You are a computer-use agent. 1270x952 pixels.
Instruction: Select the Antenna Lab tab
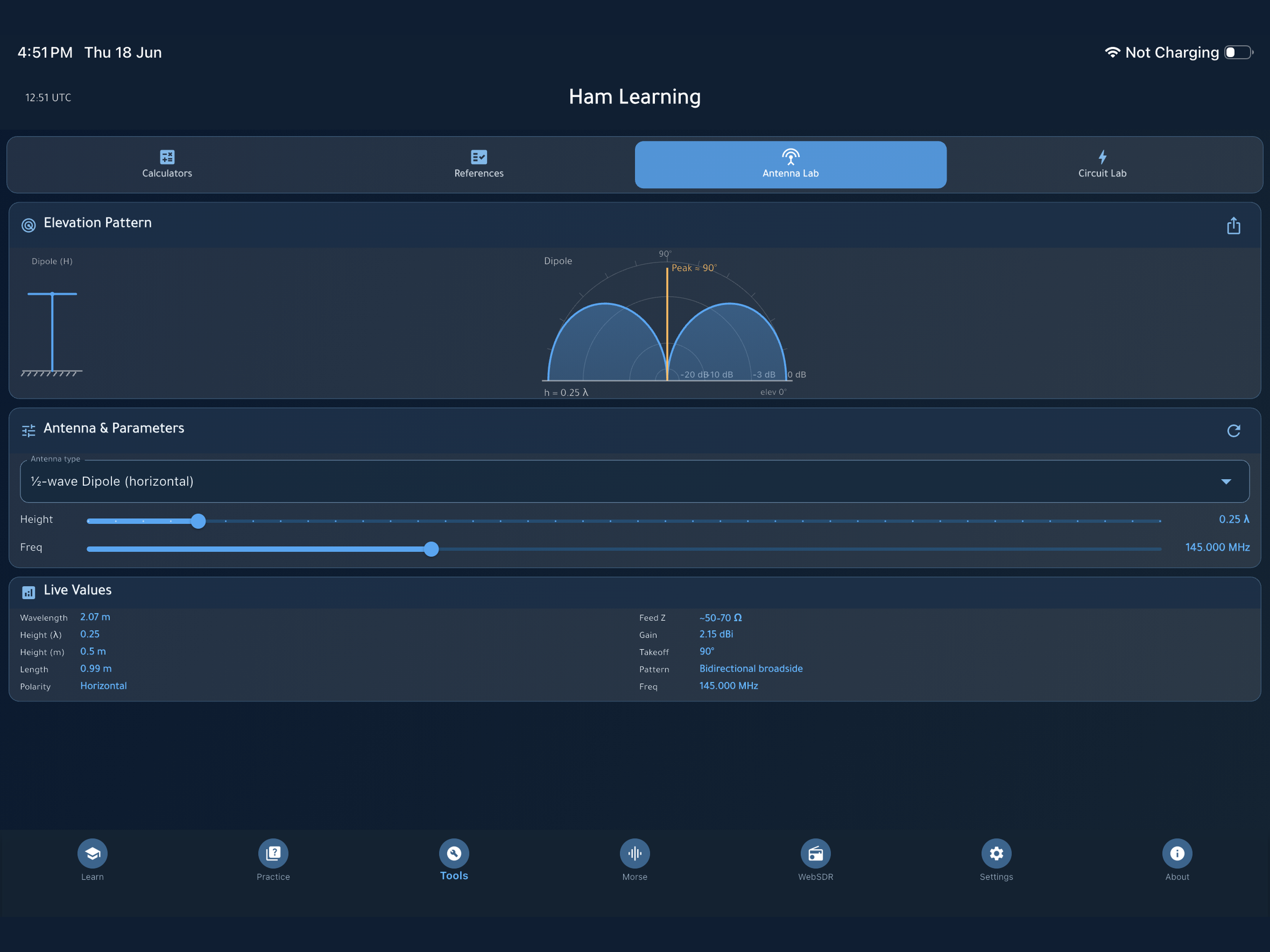click(791, 165)
